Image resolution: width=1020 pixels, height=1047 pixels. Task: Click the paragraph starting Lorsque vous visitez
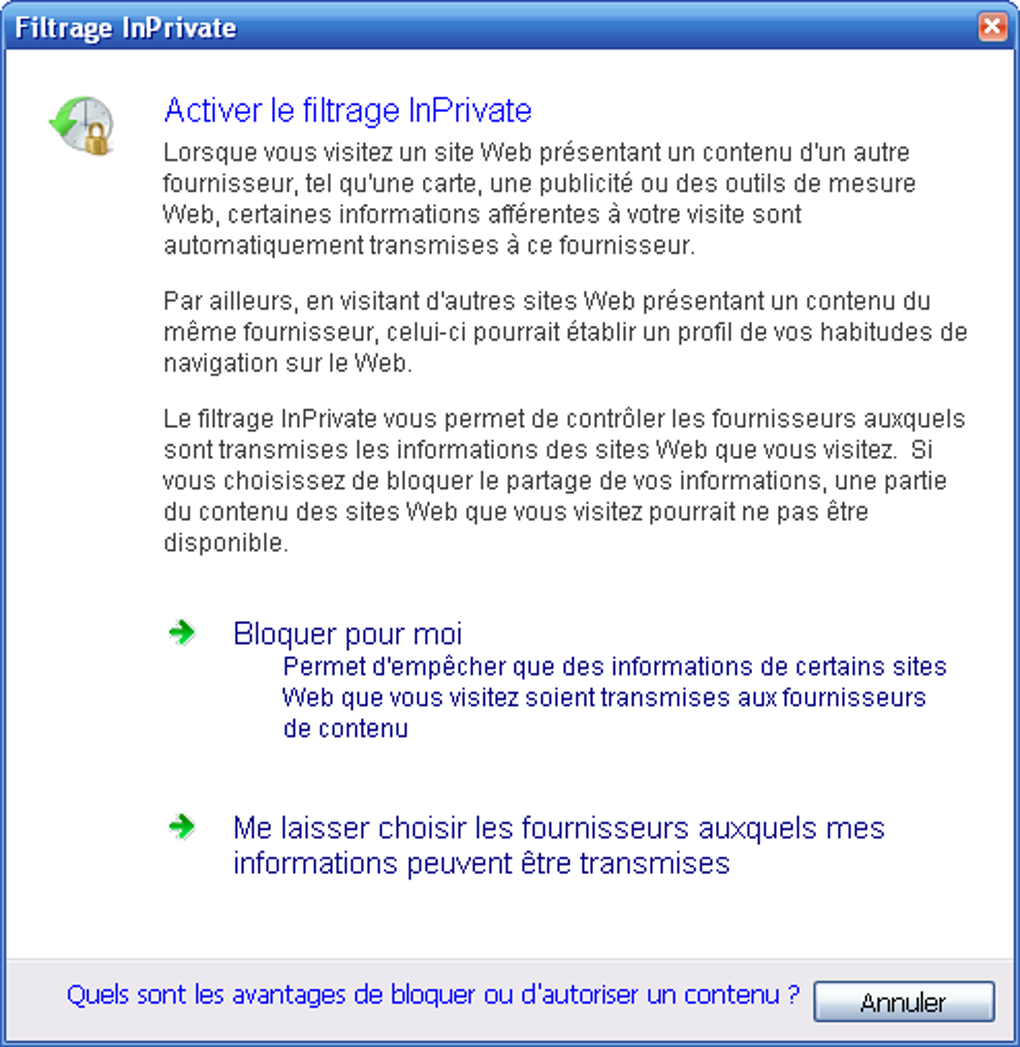(539, 199)
